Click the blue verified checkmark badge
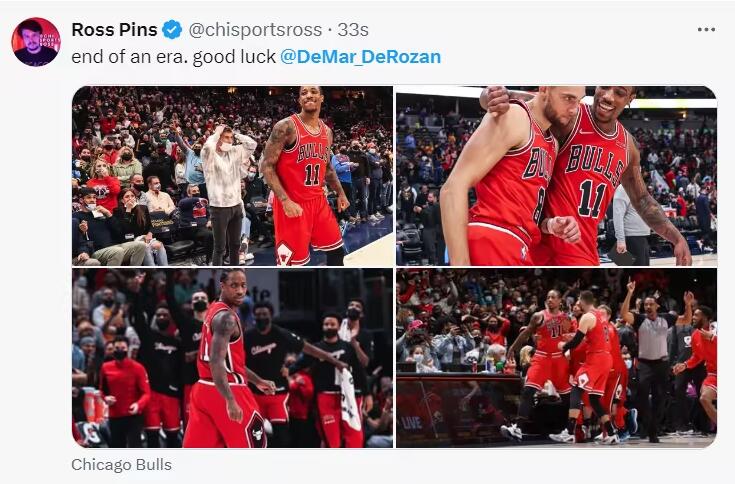 (172, 30)
